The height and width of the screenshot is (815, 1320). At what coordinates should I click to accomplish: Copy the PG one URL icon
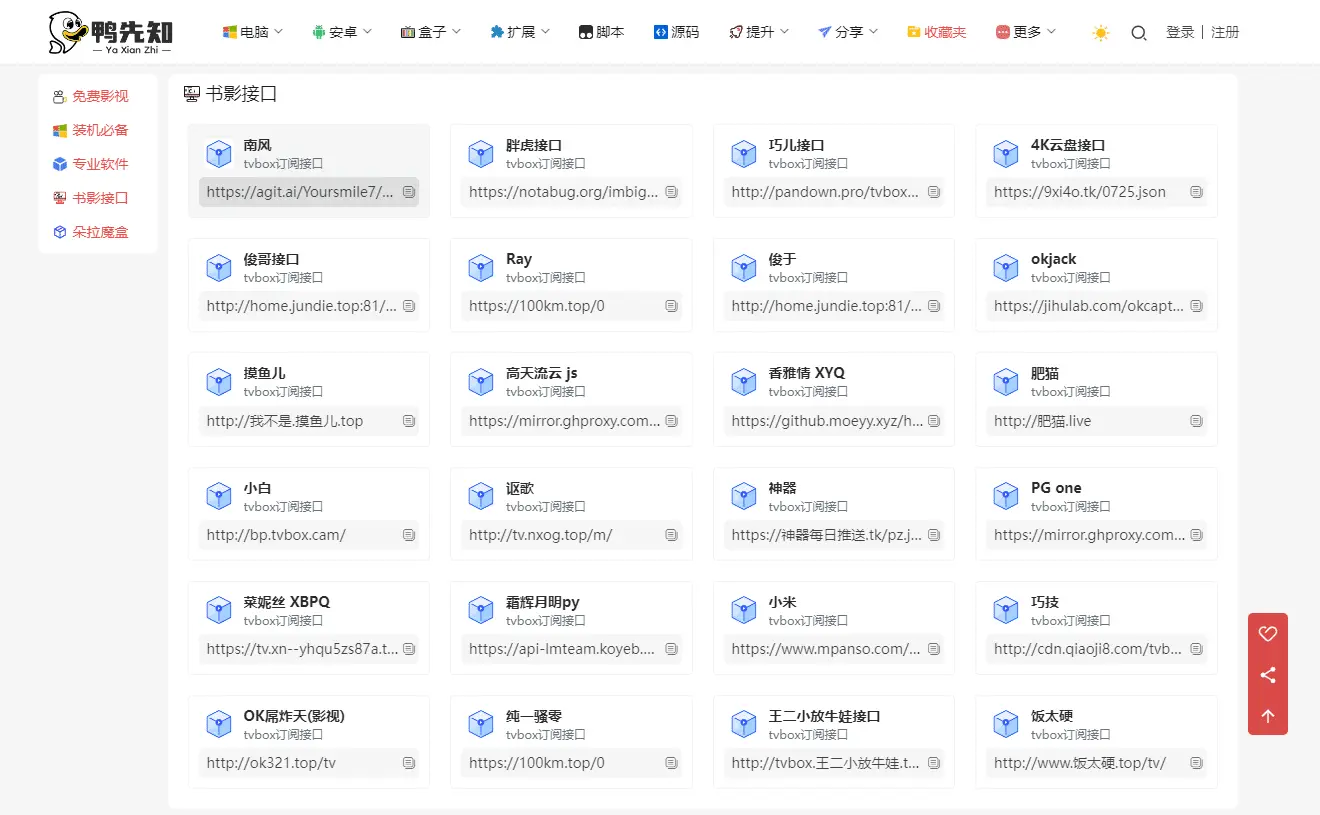point(1197,535)
